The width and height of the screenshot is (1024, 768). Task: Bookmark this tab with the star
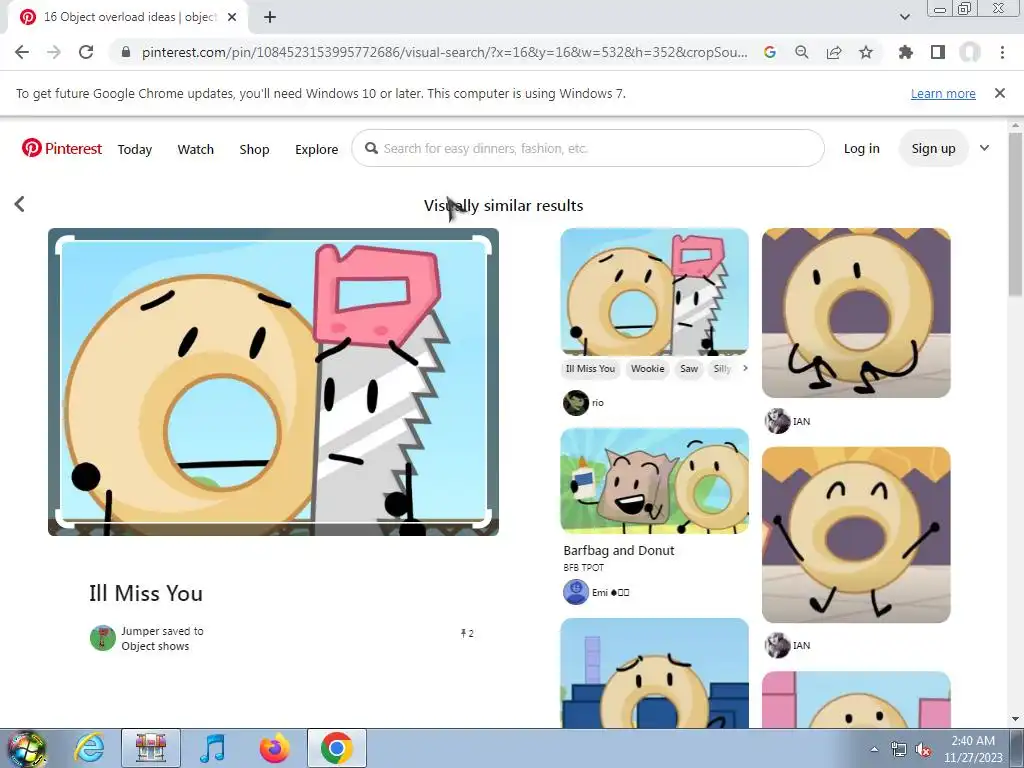pos(866,52)
